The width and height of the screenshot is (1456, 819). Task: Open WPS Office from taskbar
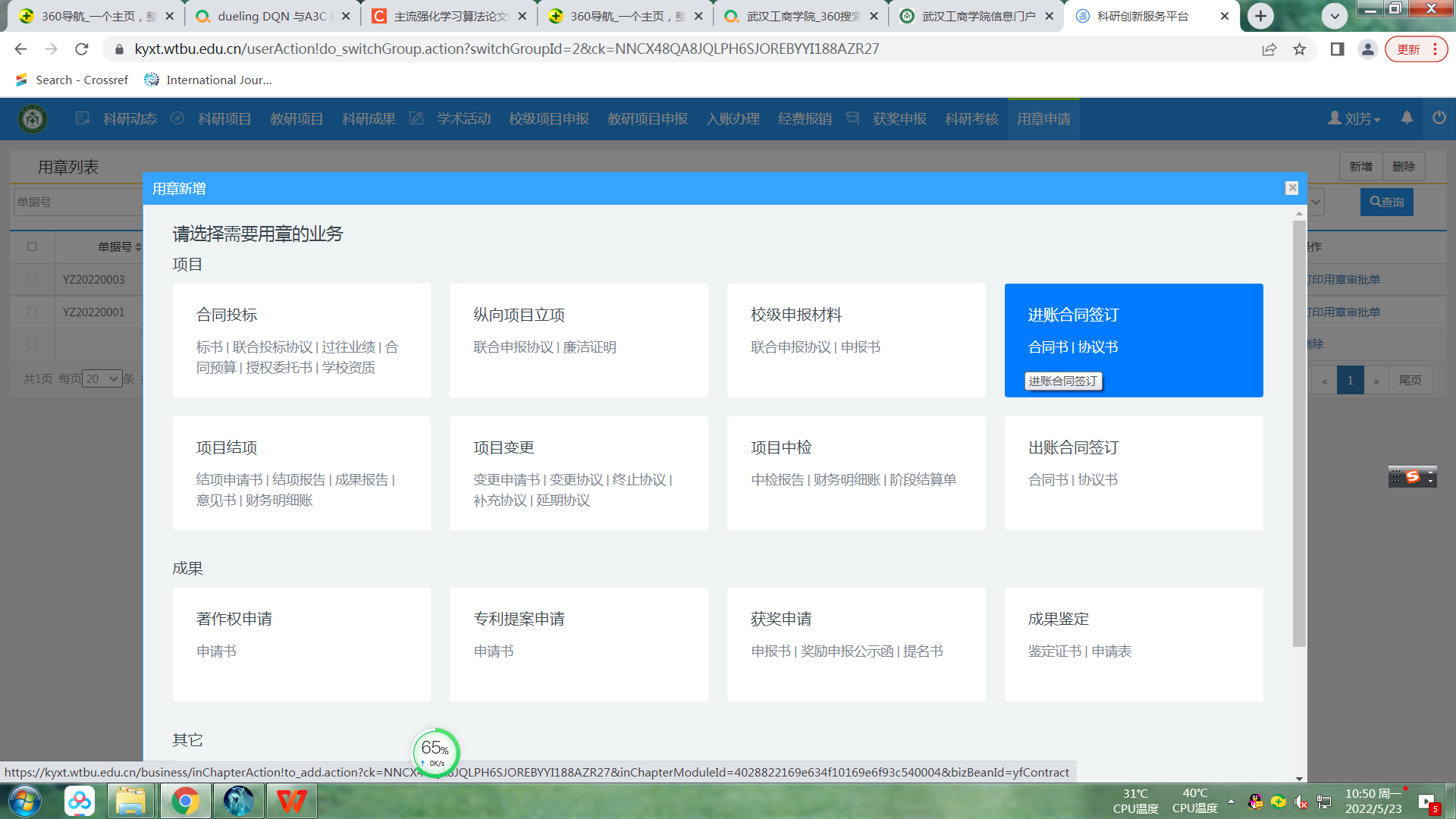point(291,801)
